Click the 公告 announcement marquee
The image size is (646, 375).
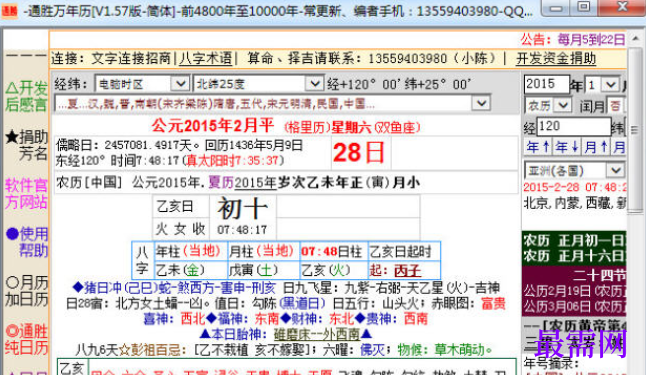click(573, 40)
